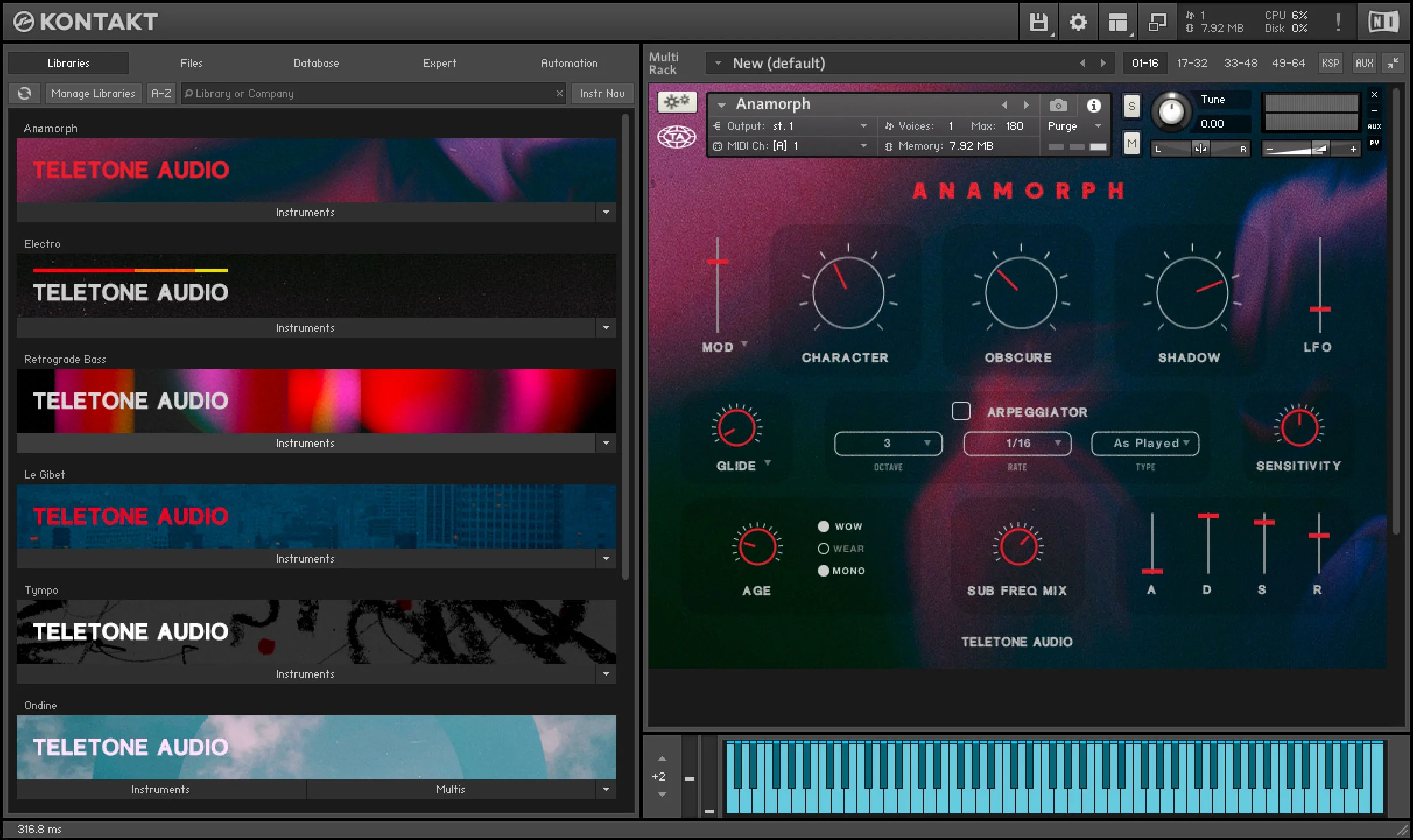Screen dimensions: 1413x840
Task: Go to next multi preset
Action: click(x=1103, y=63)
